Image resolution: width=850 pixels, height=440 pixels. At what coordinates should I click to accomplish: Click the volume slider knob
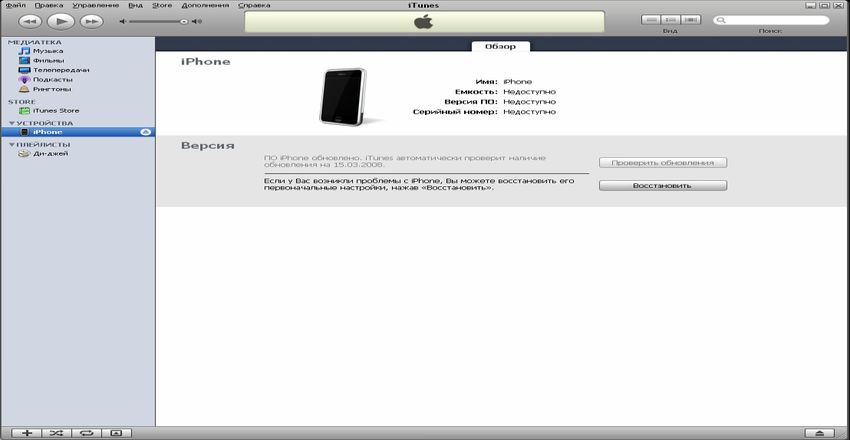pyautogui.click(x=184, y=22)
